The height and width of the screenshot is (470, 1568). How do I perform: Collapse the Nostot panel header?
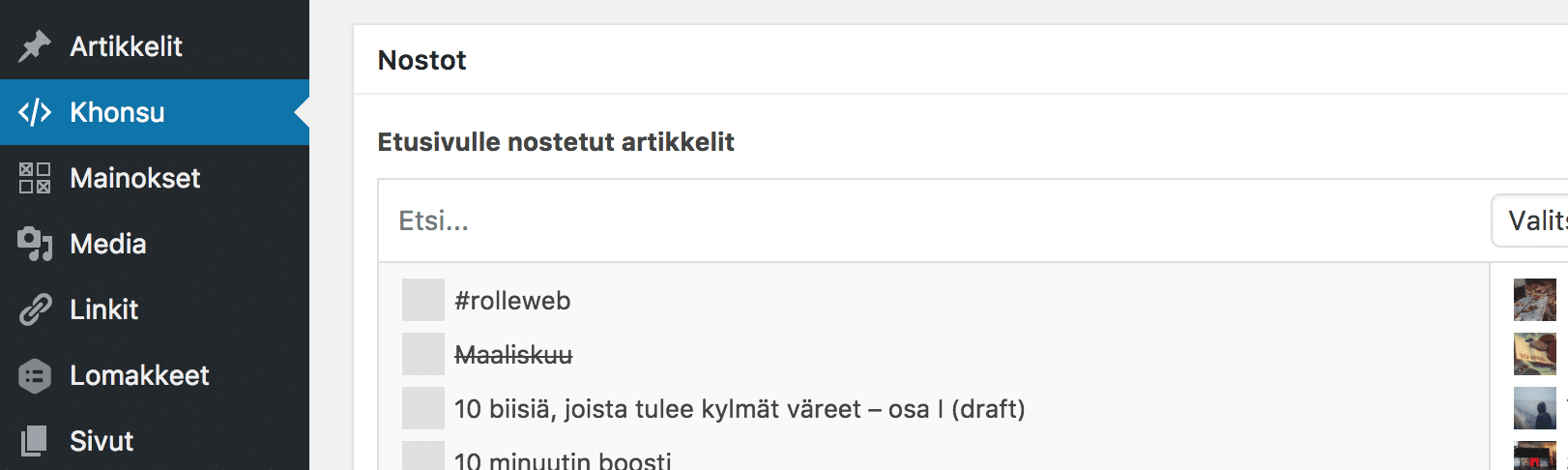click(x=961, y=60)
